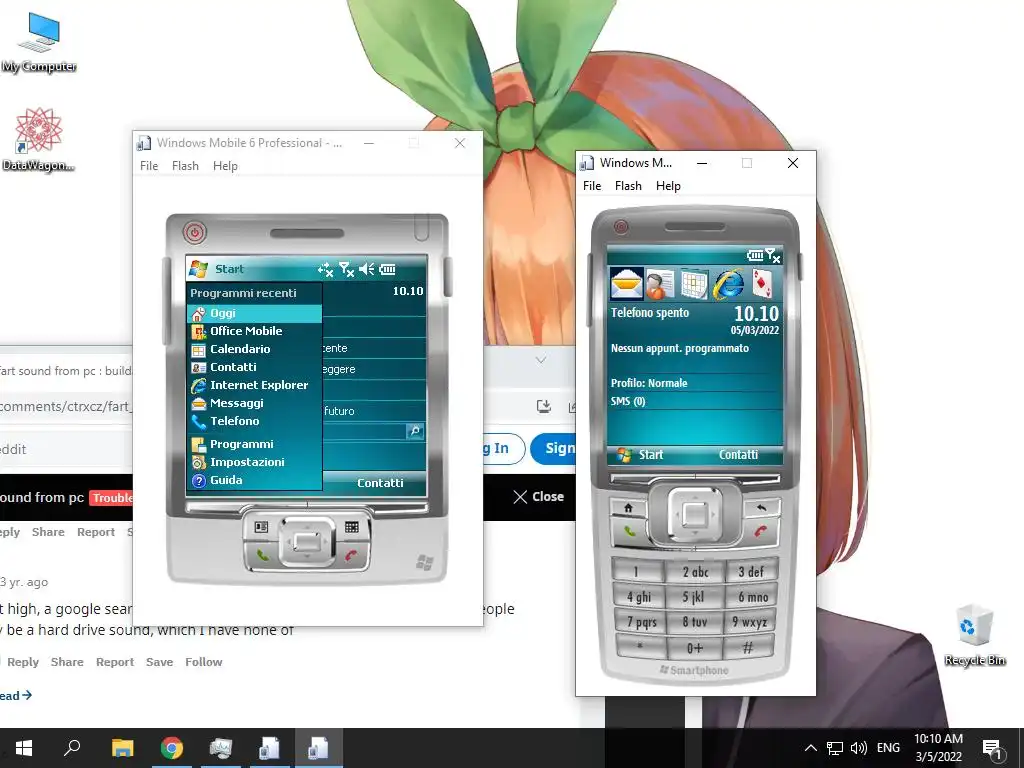Open File Explorer from the taskbar
Screen dimensions: 1024x768
pyautogui.click(x=122, y=748)
